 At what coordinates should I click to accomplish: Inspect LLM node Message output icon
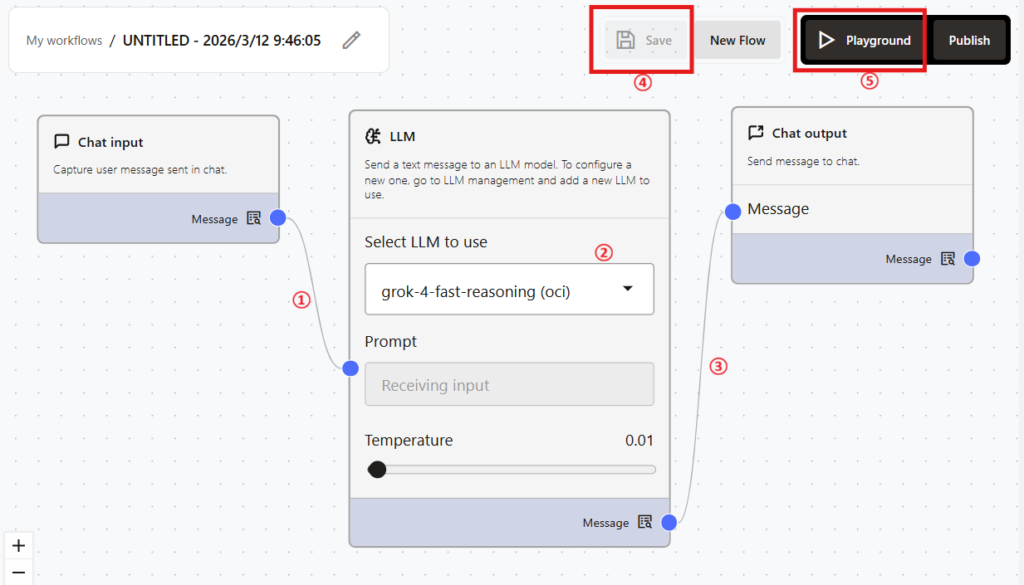point(645,522)
